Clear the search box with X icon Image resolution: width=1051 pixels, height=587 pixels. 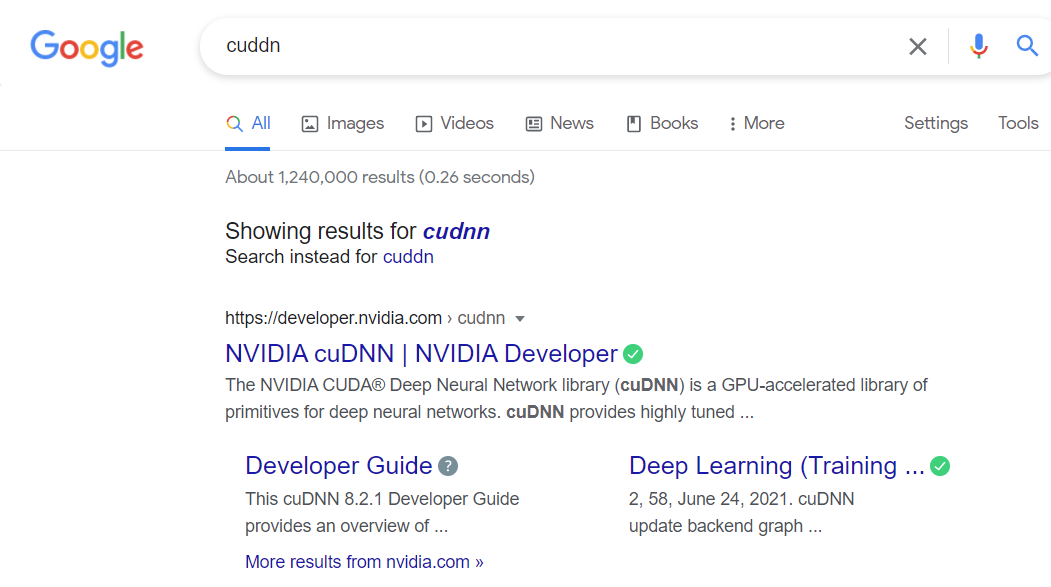coord(918,46)
